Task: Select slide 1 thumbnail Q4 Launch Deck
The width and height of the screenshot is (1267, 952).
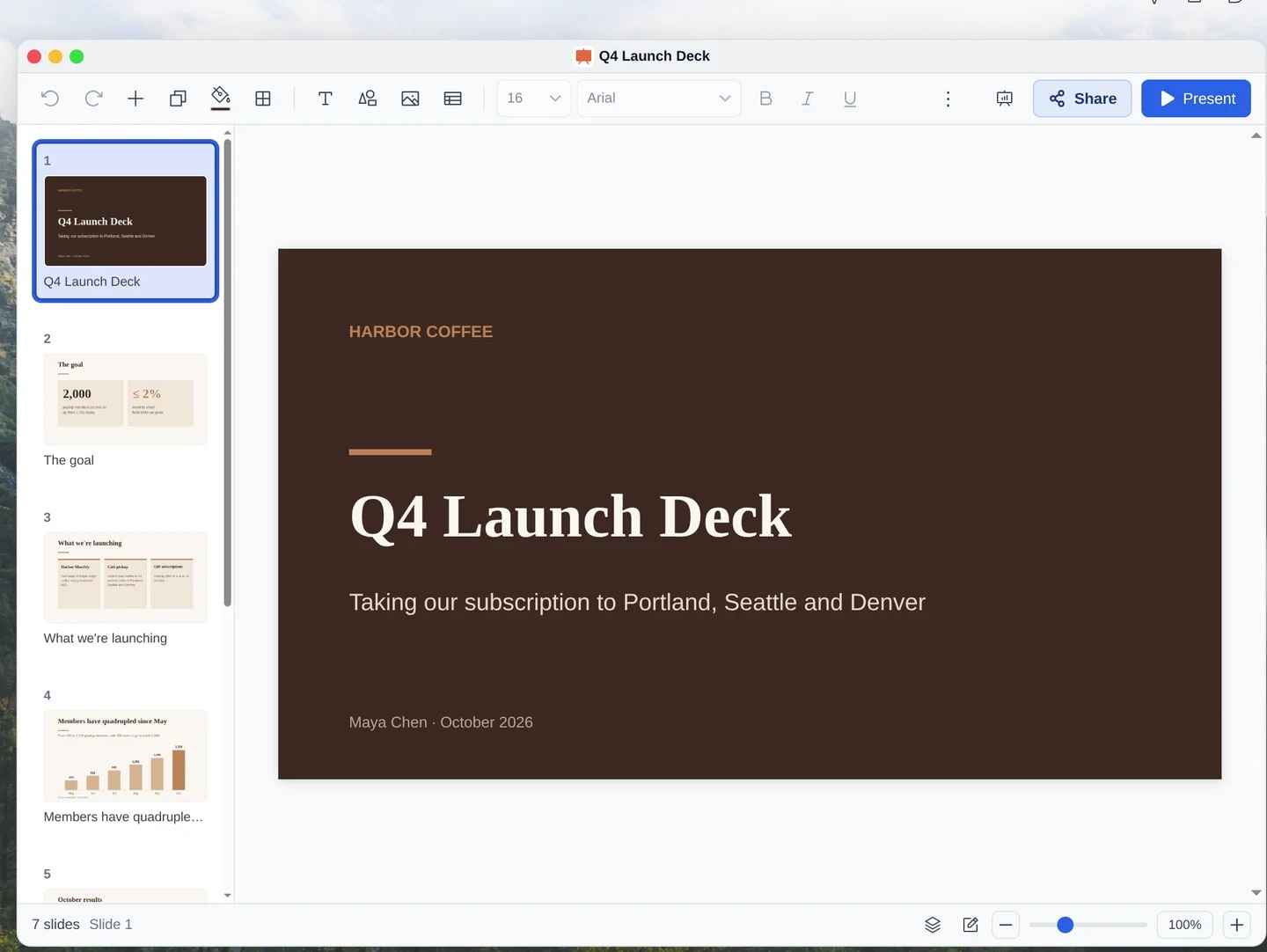Action: pos(126,221)
